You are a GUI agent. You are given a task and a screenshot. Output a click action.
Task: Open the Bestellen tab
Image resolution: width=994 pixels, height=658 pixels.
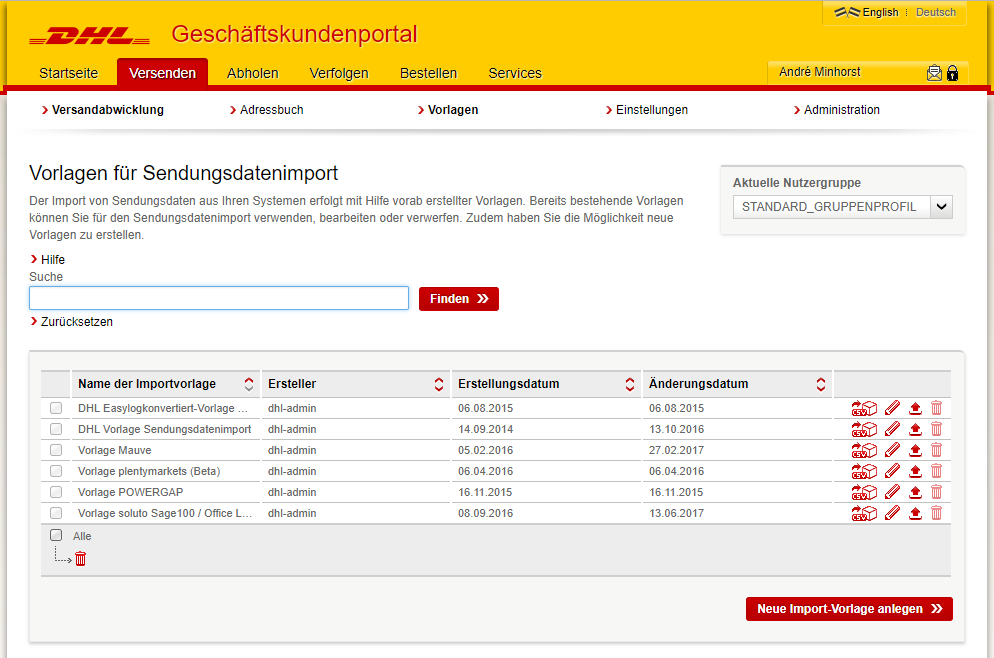click(x=429, y=73)
